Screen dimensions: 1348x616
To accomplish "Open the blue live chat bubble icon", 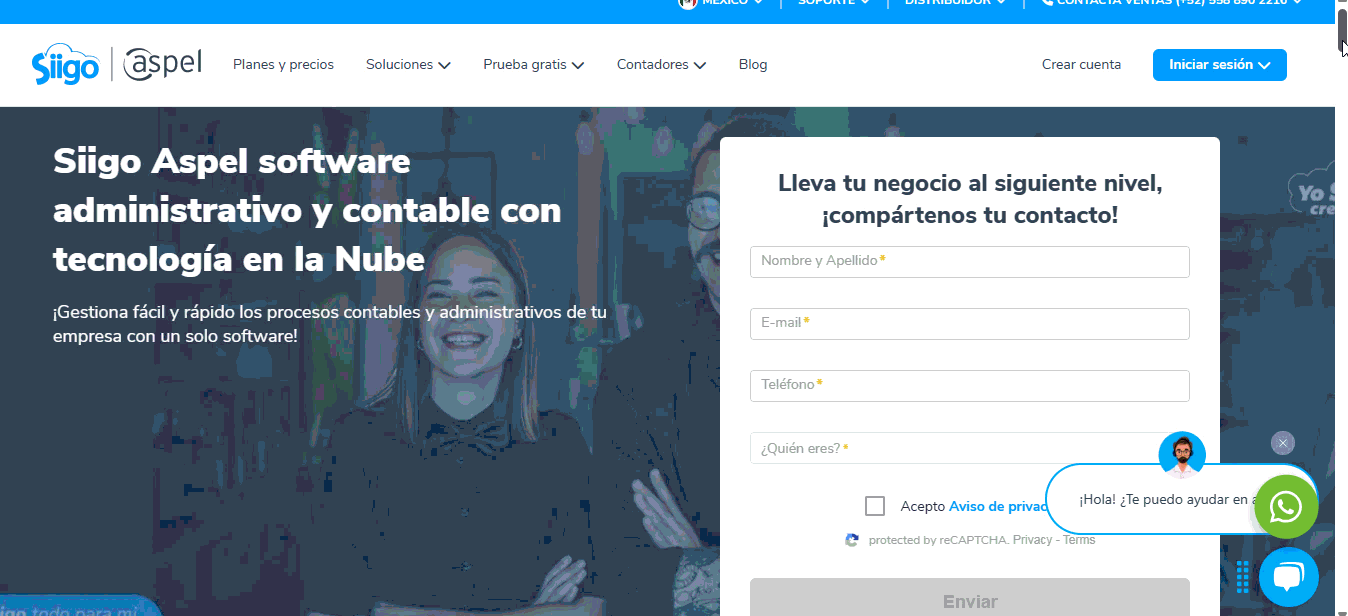I will 1288,577.
